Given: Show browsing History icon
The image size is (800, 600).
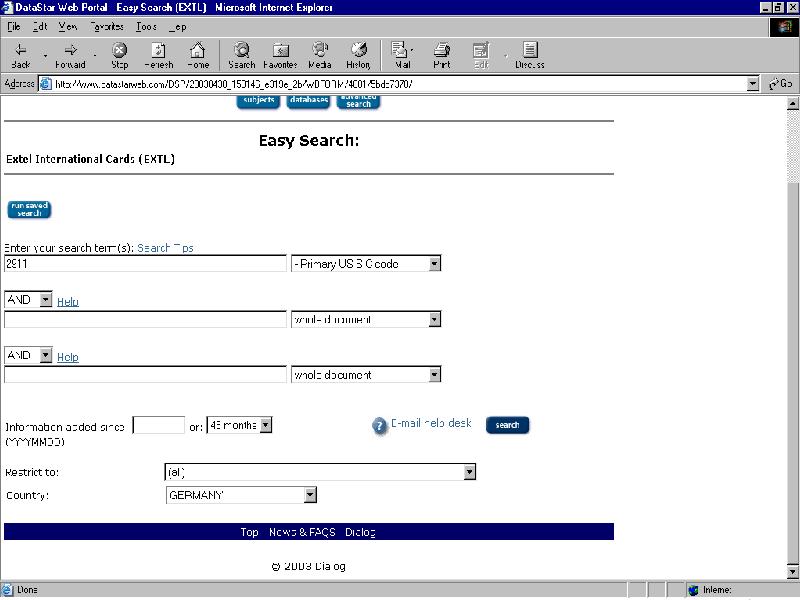Looking at the screenshot, I should point(358,55).
